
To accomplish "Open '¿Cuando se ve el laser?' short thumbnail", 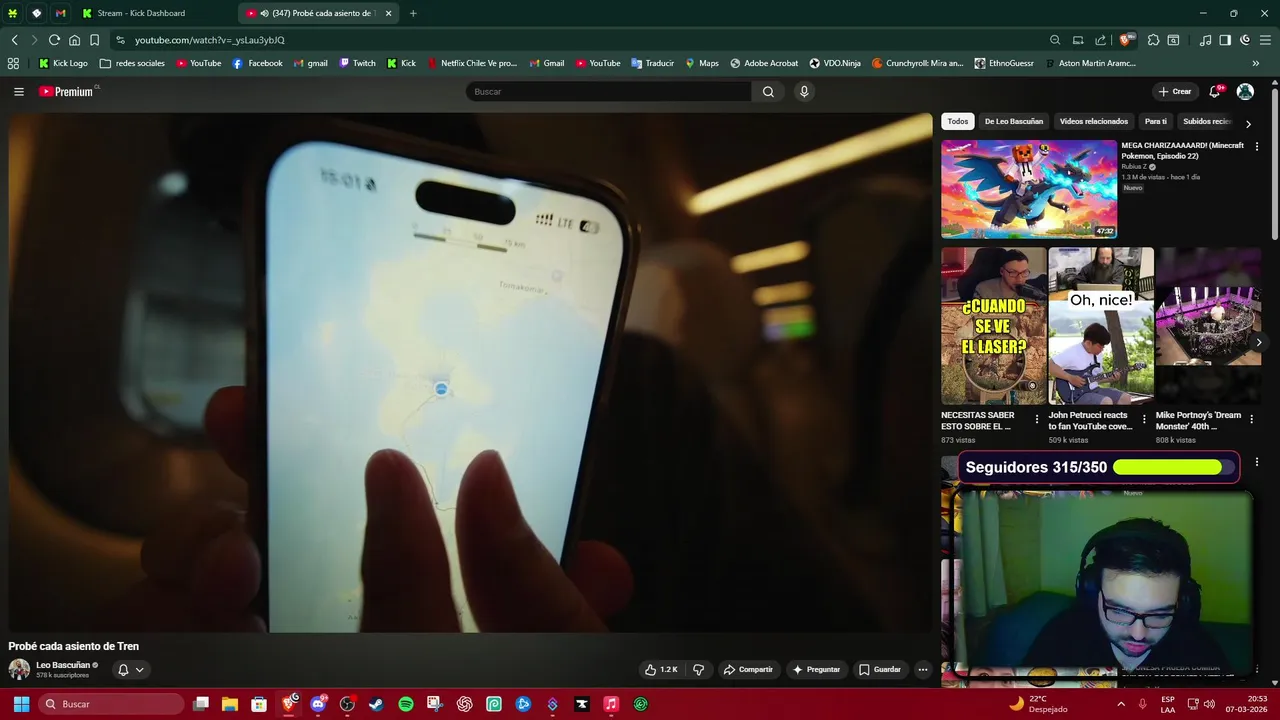I will [x=993, y=326].
